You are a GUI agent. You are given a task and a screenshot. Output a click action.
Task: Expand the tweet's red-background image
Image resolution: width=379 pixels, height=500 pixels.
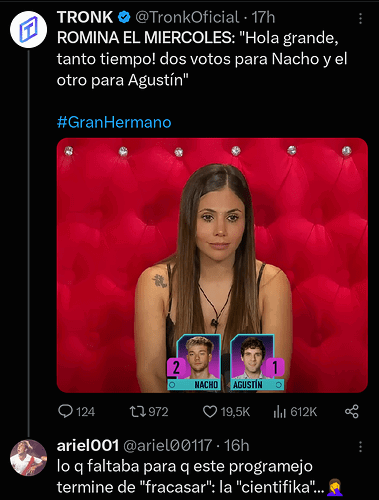point(212,265)
